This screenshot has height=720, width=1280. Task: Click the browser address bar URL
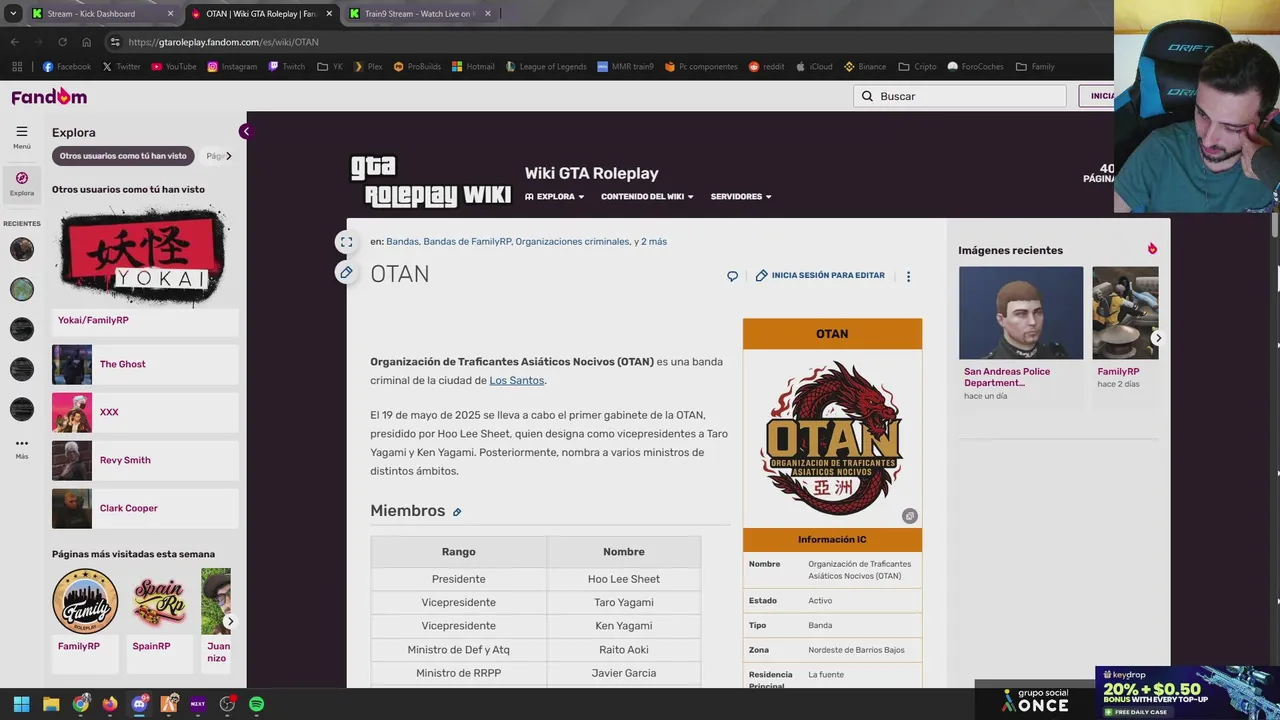(x=223, y=42)
